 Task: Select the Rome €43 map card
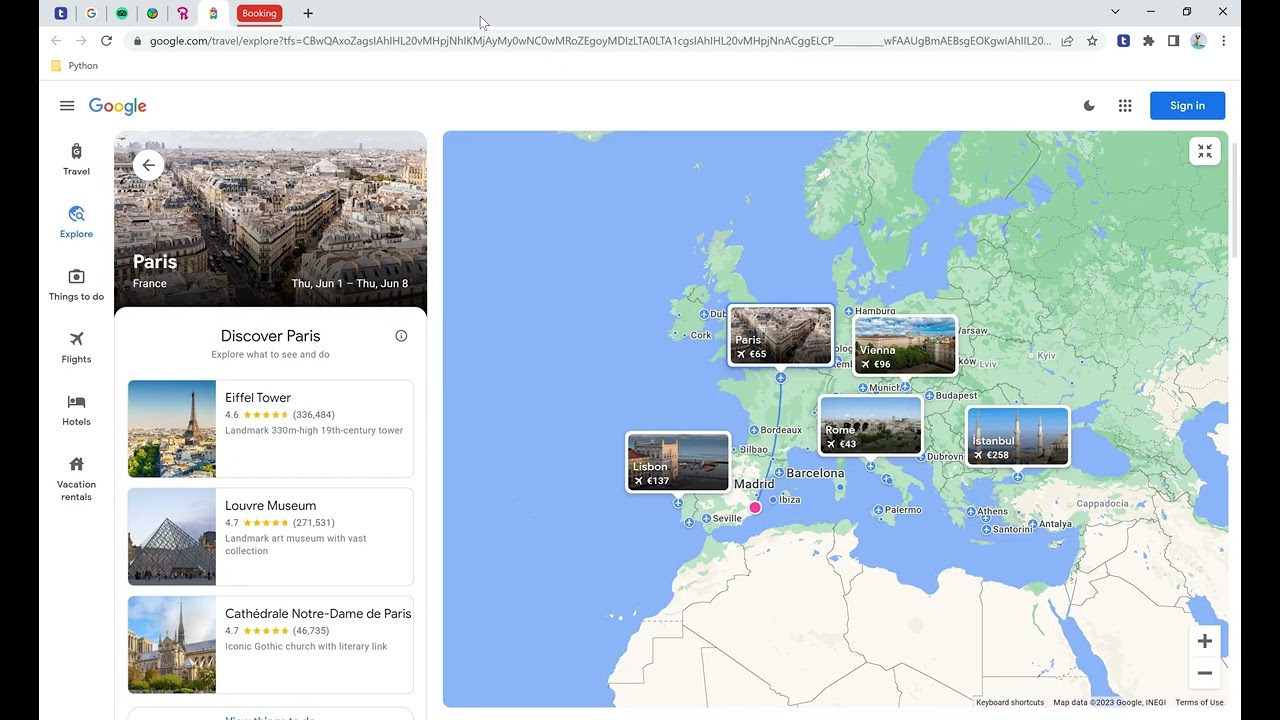tap(870, 425)
